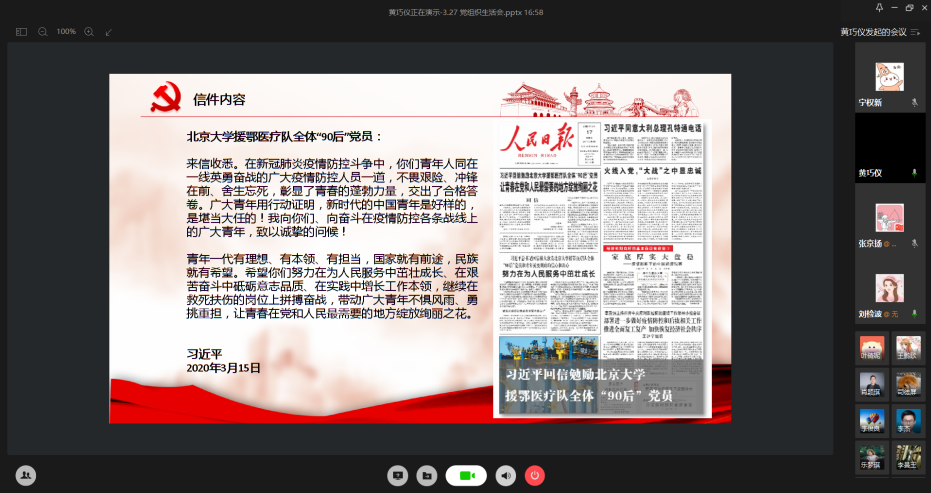Viewport: 931px width, 493px height.
Task: Toggle the thumbnail sidebar layout icon
Action: tap(21, 32)
